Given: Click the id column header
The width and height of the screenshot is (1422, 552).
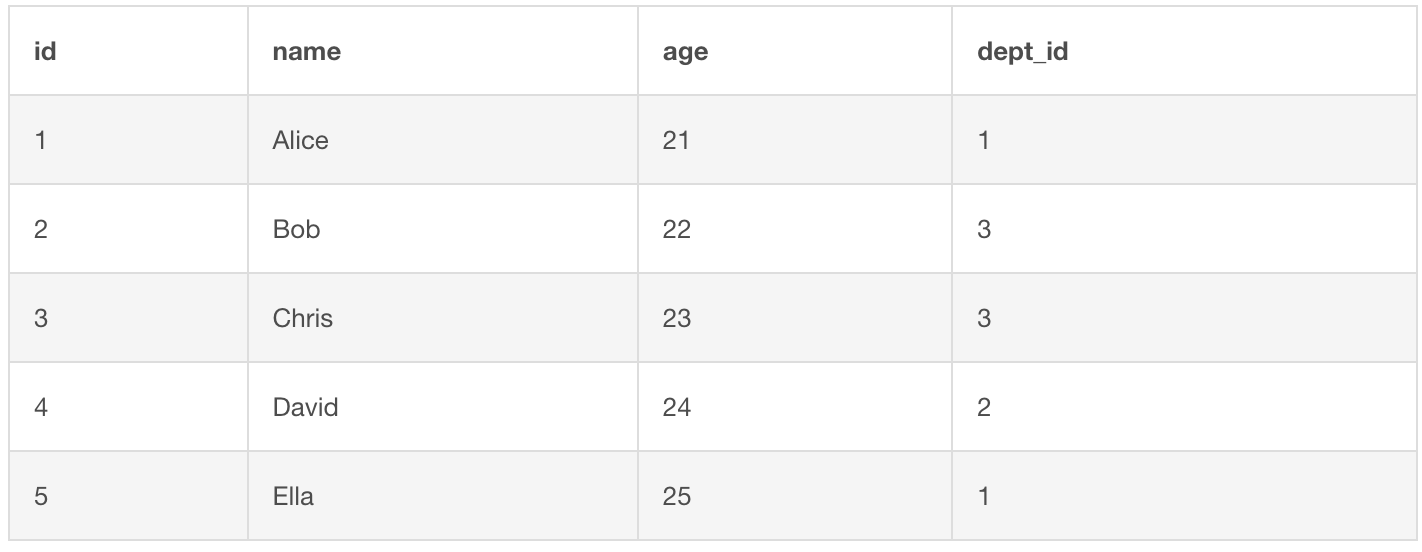Looking at the screenshot, I should [x=45, y=52].
